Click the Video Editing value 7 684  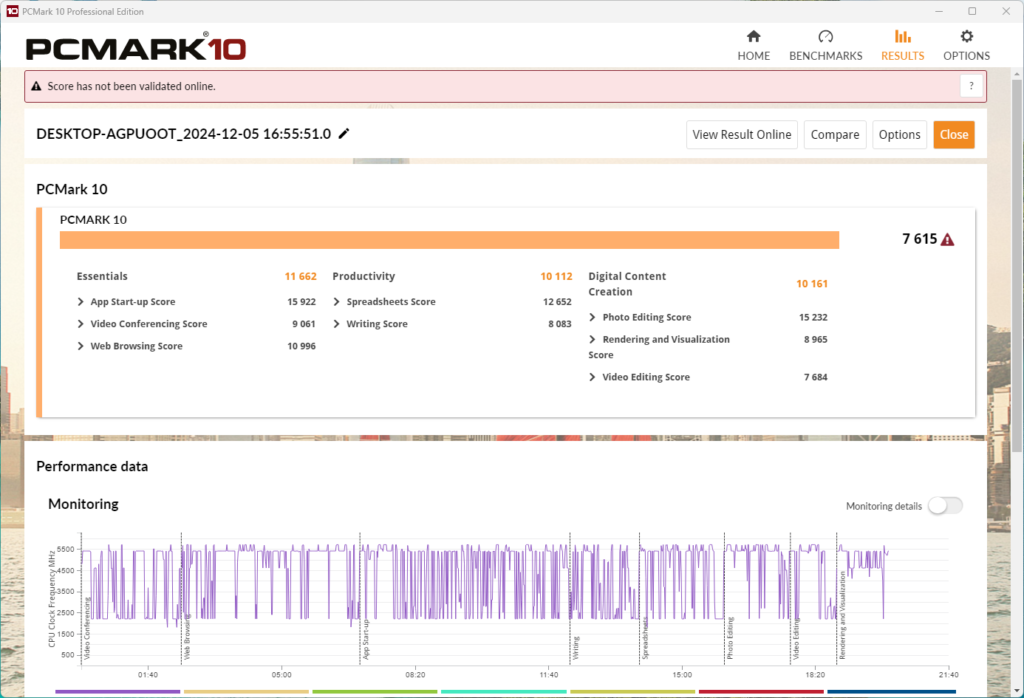(816, 377)
